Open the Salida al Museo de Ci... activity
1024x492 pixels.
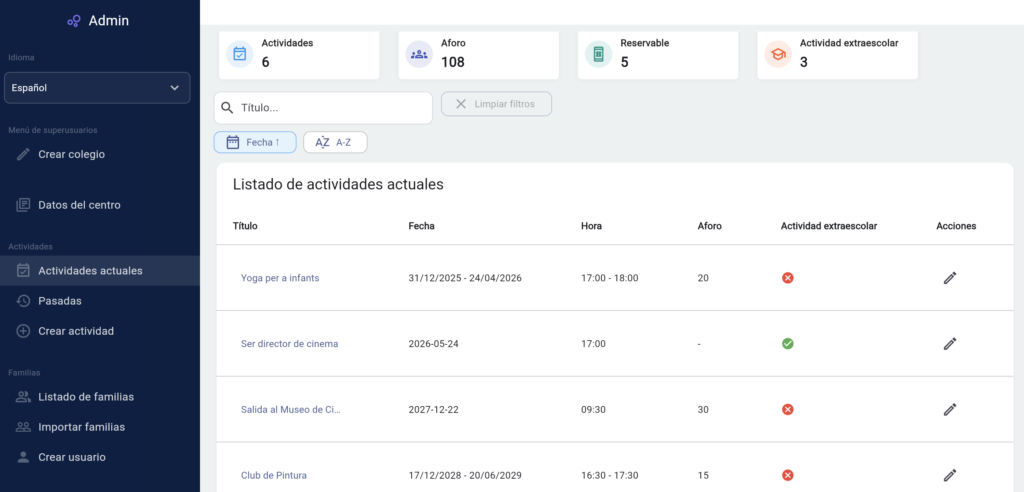click(291, 410)
